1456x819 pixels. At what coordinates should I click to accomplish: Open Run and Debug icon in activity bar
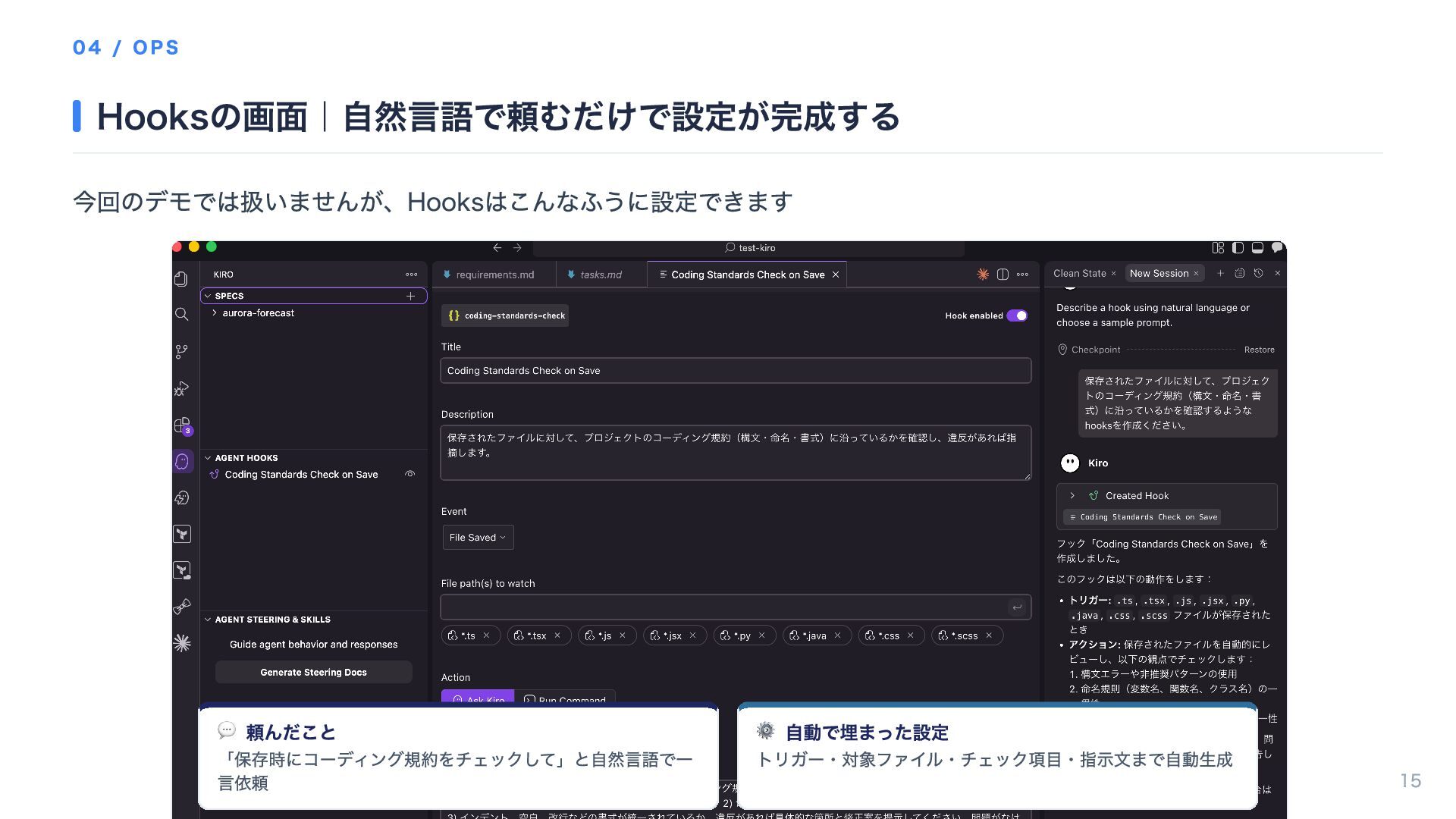pyautogui.click(x=181, y=388)
